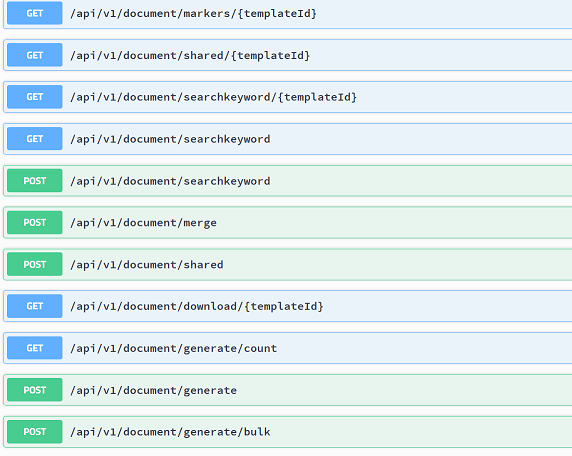Open POST /api/v1/document/generate operation

pyautogui.click(x=288, y=390)
